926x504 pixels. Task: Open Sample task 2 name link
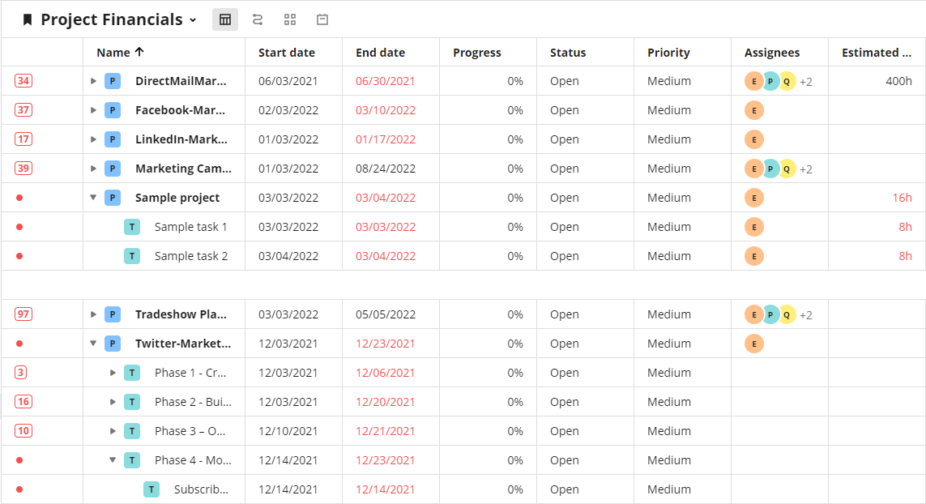point(191,256)
